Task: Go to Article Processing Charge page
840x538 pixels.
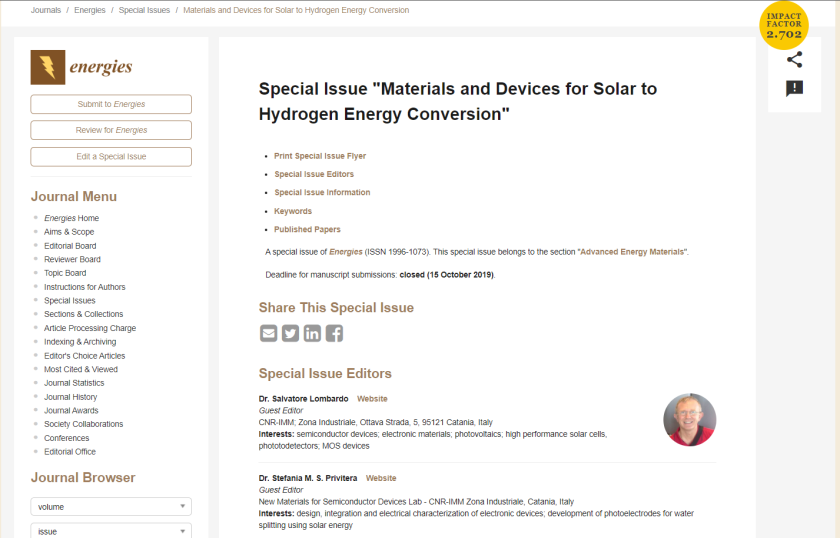Action: pyautogui.click(x=90, y=328)
